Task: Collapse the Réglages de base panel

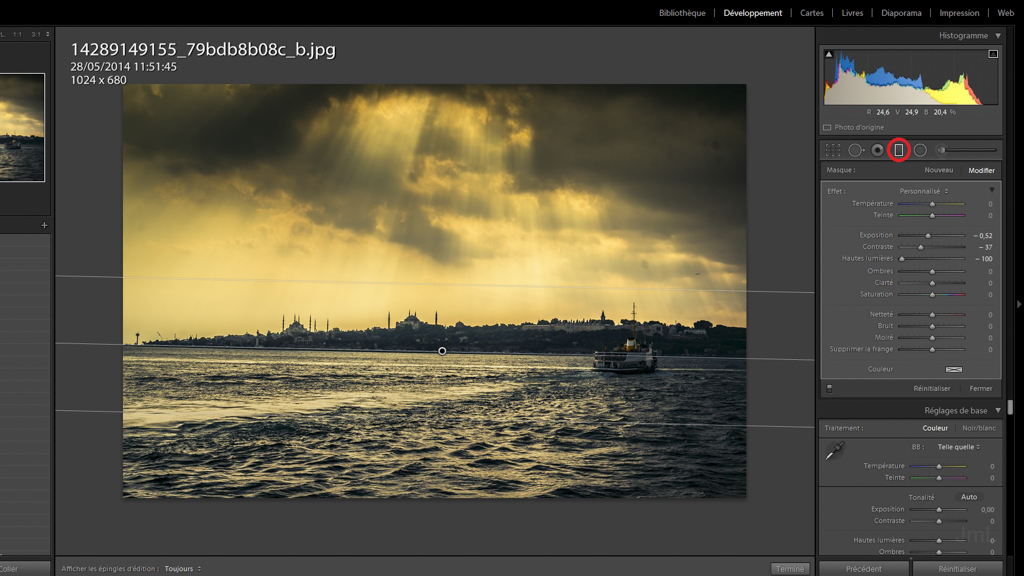Action: point(997,411)
